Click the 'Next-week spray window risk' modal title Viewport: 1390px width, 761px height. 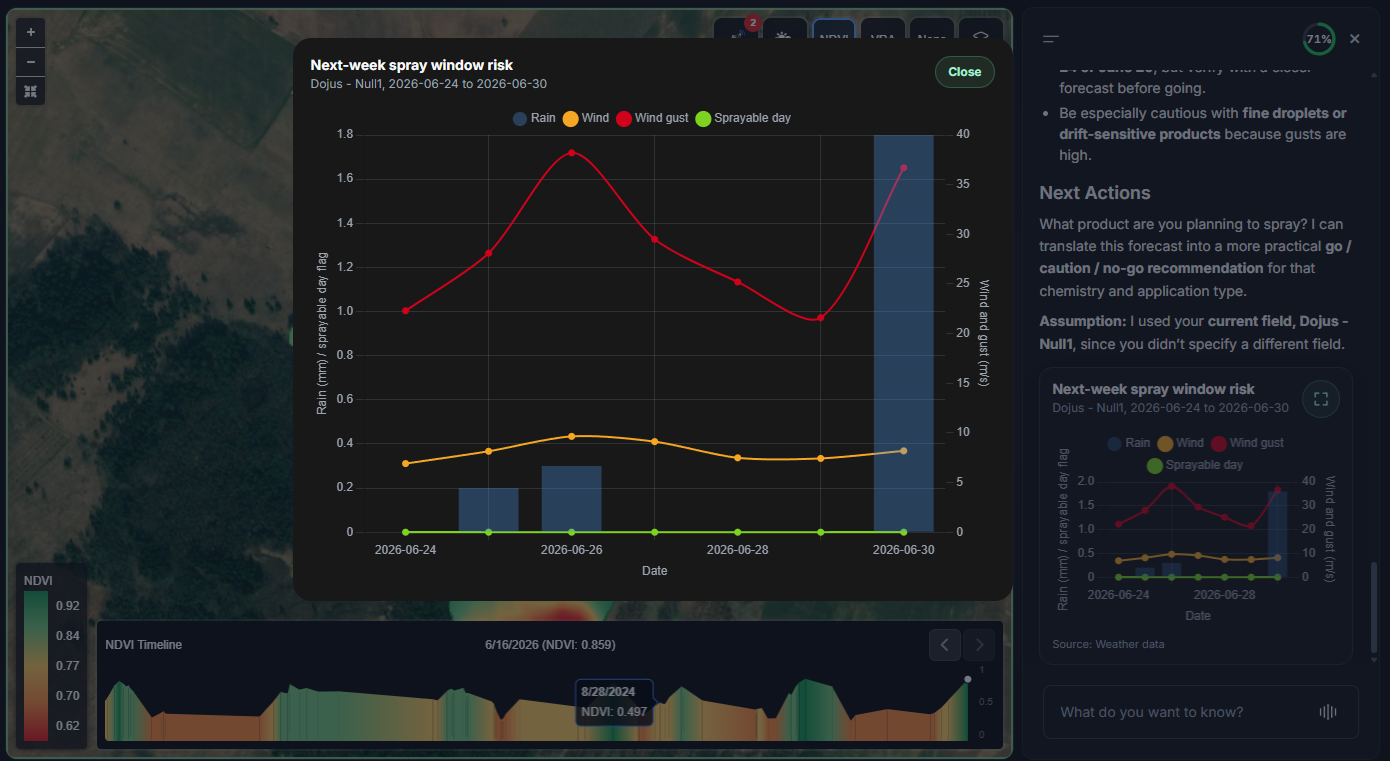coord(412,65)
